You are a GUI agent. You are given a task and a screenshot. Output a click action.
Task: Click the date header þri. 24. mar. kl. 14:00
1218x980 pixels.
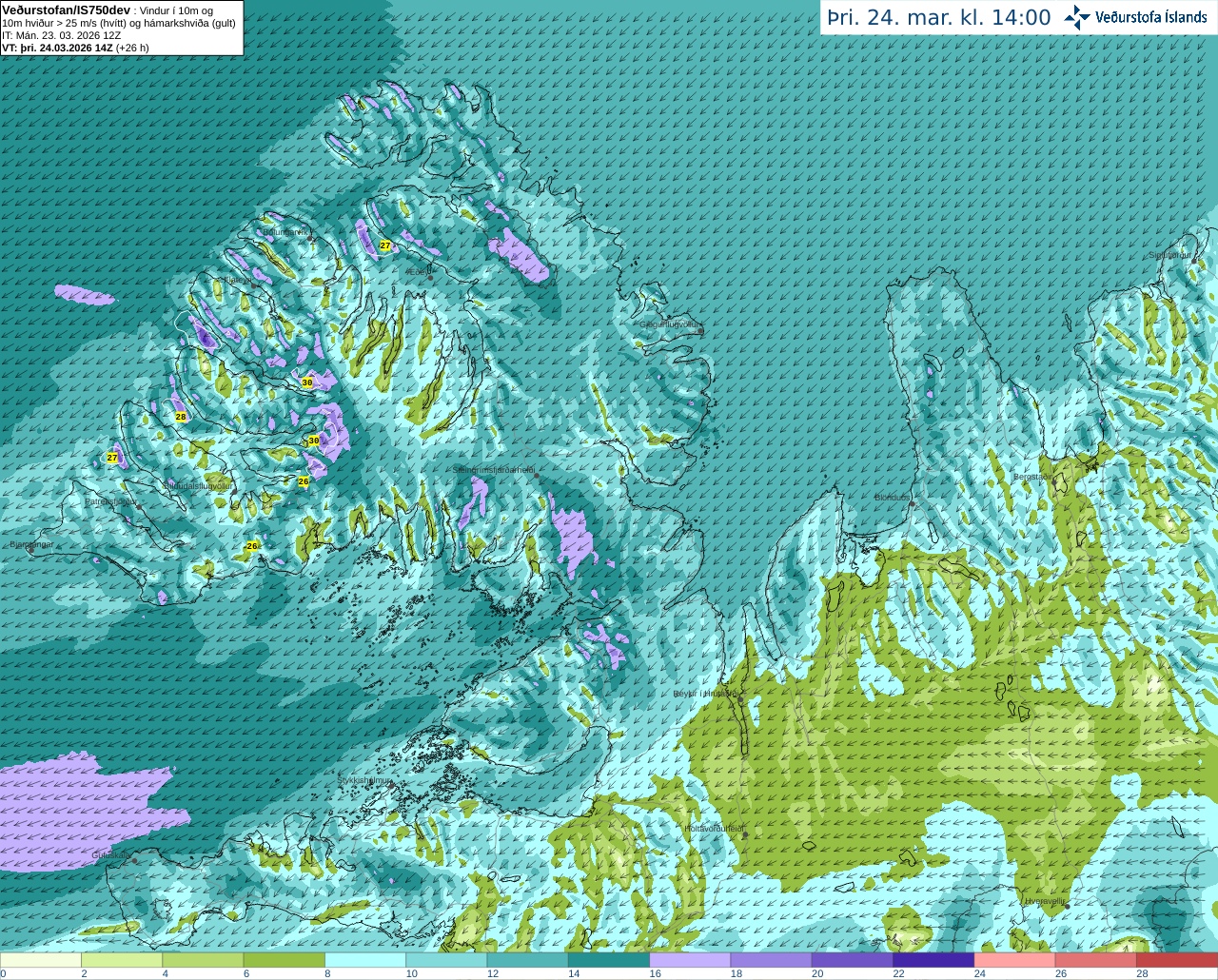pos(938,18)
